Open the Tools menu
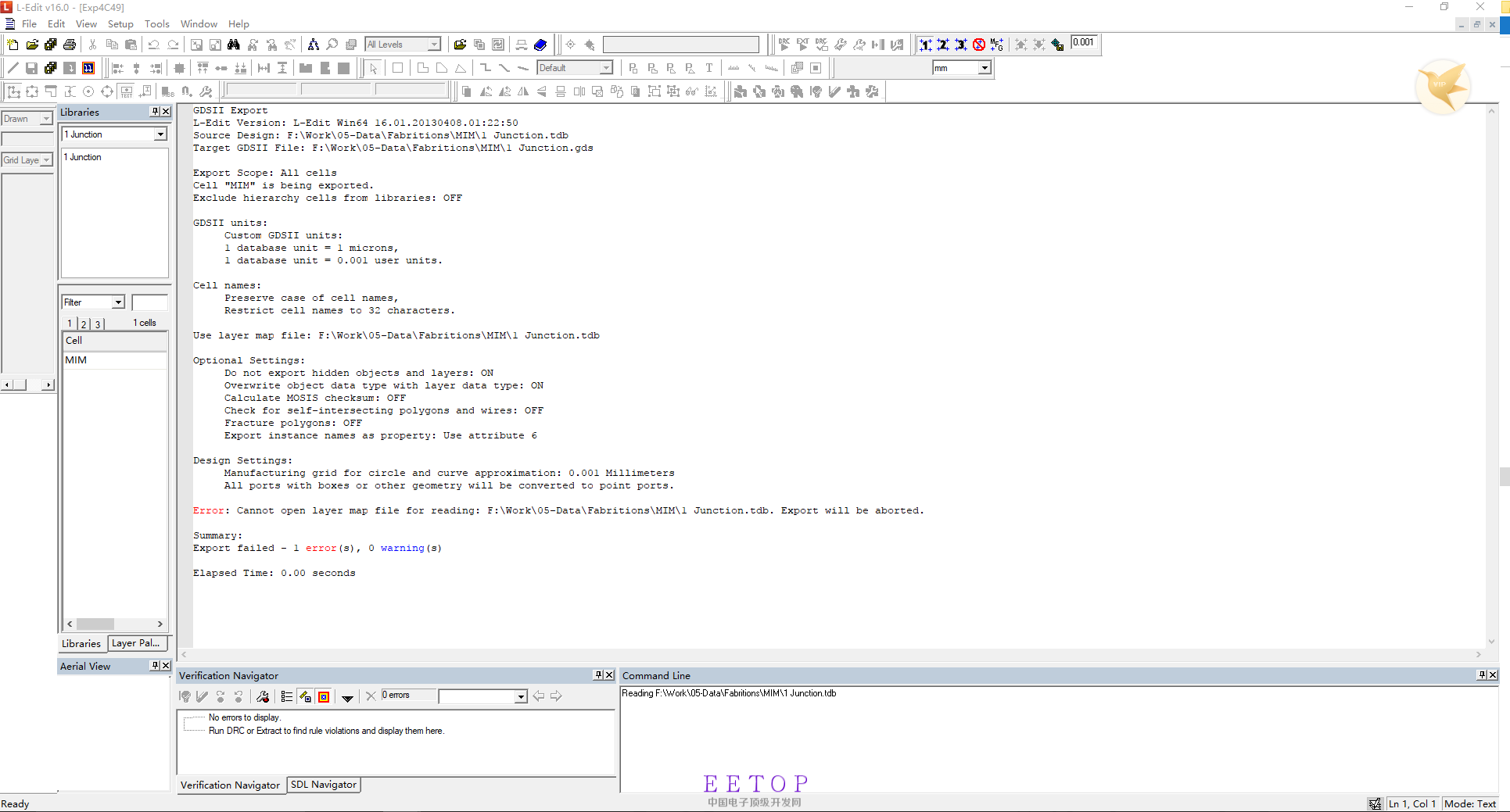Viewport: 1510px width, 812px height. pyautogui.click(x=157, y=24)
